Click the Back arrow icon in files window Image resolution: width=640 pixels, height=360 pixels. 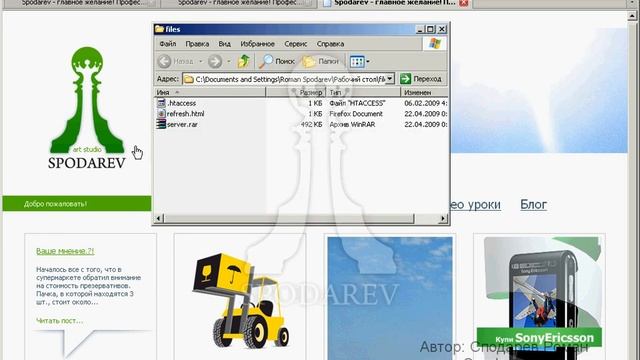click(x=164, y=62)
